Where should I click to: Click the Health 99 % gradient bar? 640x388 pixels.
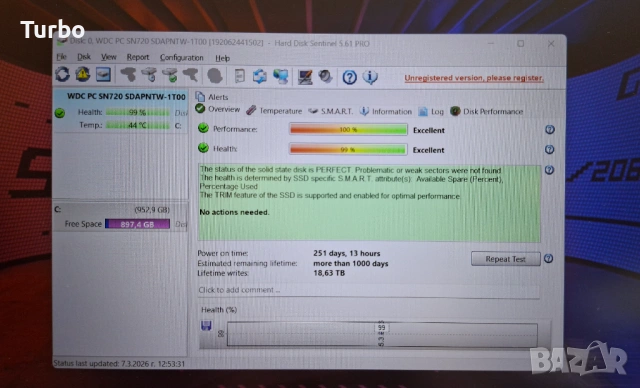(x=348, y=149)
